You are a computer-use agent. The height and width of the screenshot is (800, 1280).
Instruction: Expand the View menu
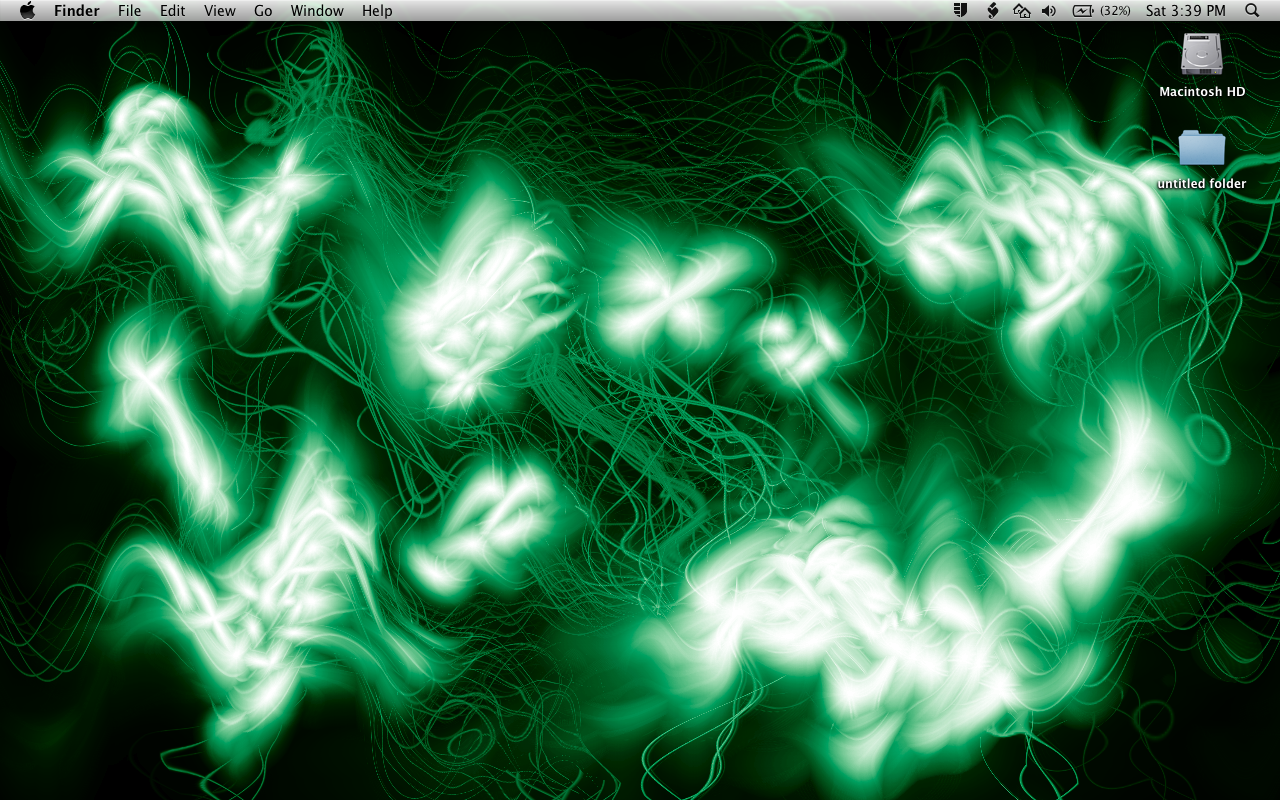click(x=219, y=11)
